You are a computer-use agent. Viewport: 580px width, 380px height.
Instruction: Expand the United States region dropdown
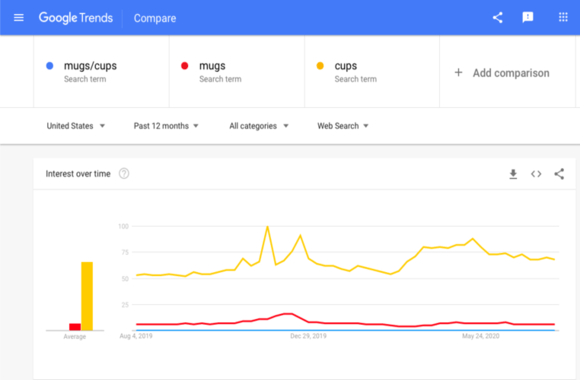76,126
